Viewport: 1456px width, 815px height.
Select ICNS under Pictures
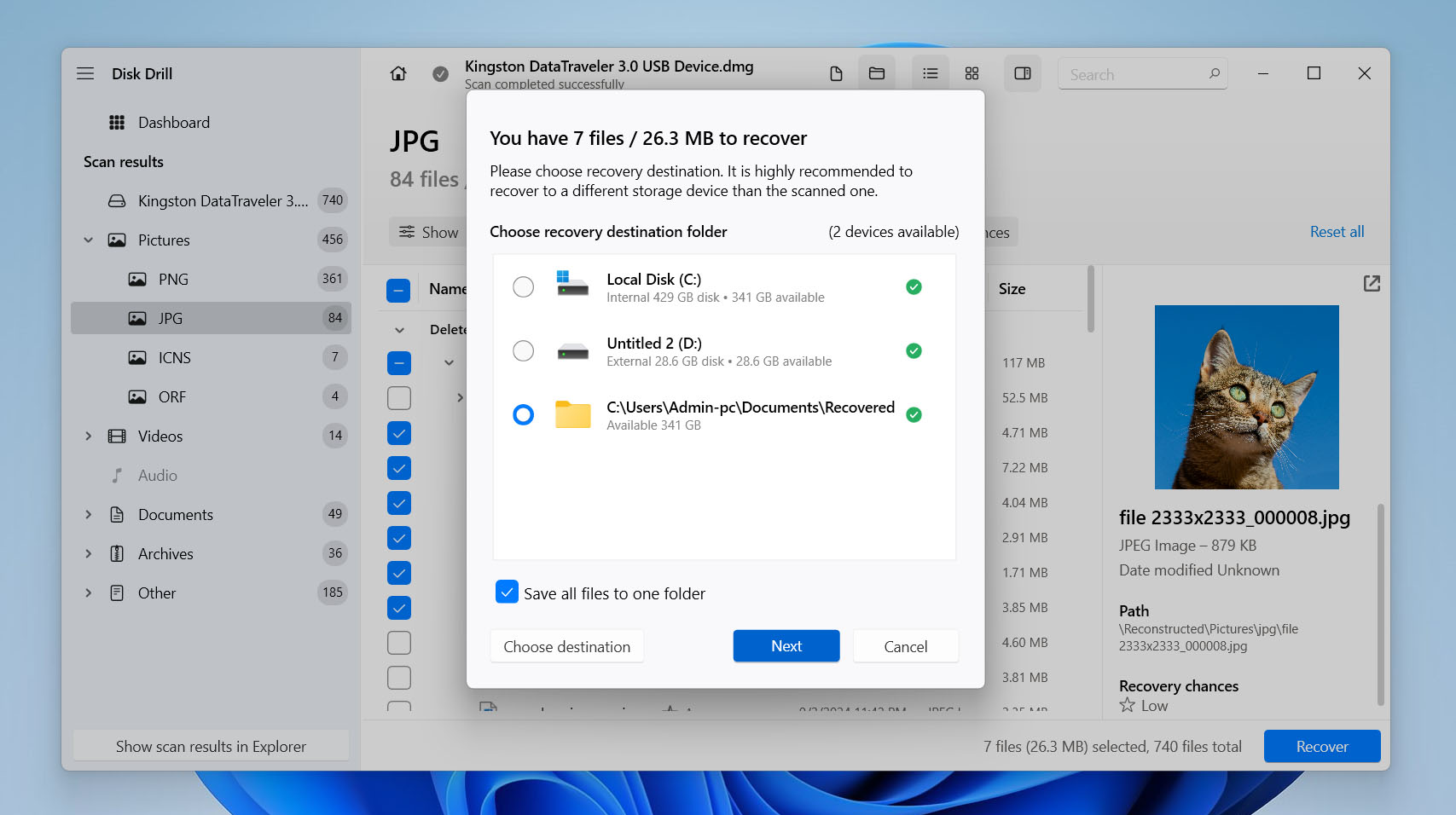pyautogui.click(x=211, y=358)
